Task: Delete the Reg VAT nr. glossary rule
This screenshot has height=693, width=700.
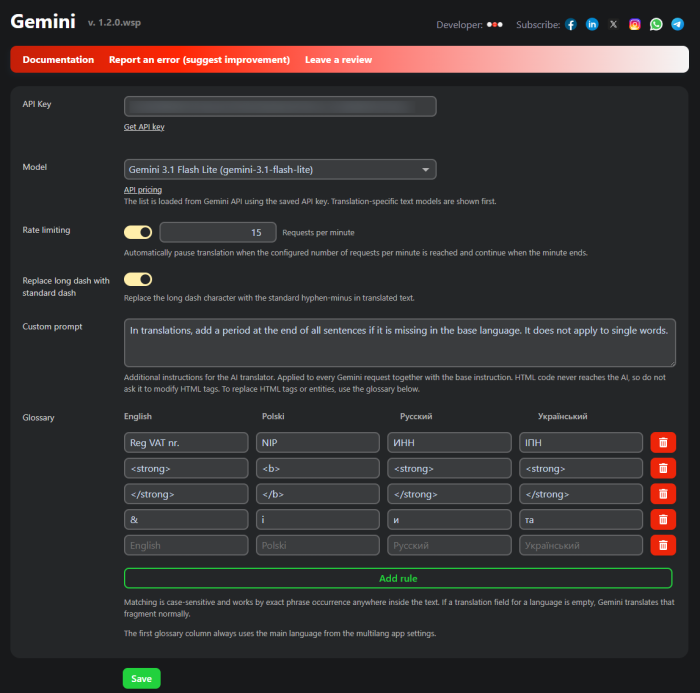Action: pyautogui.click(x=663, y=443)
